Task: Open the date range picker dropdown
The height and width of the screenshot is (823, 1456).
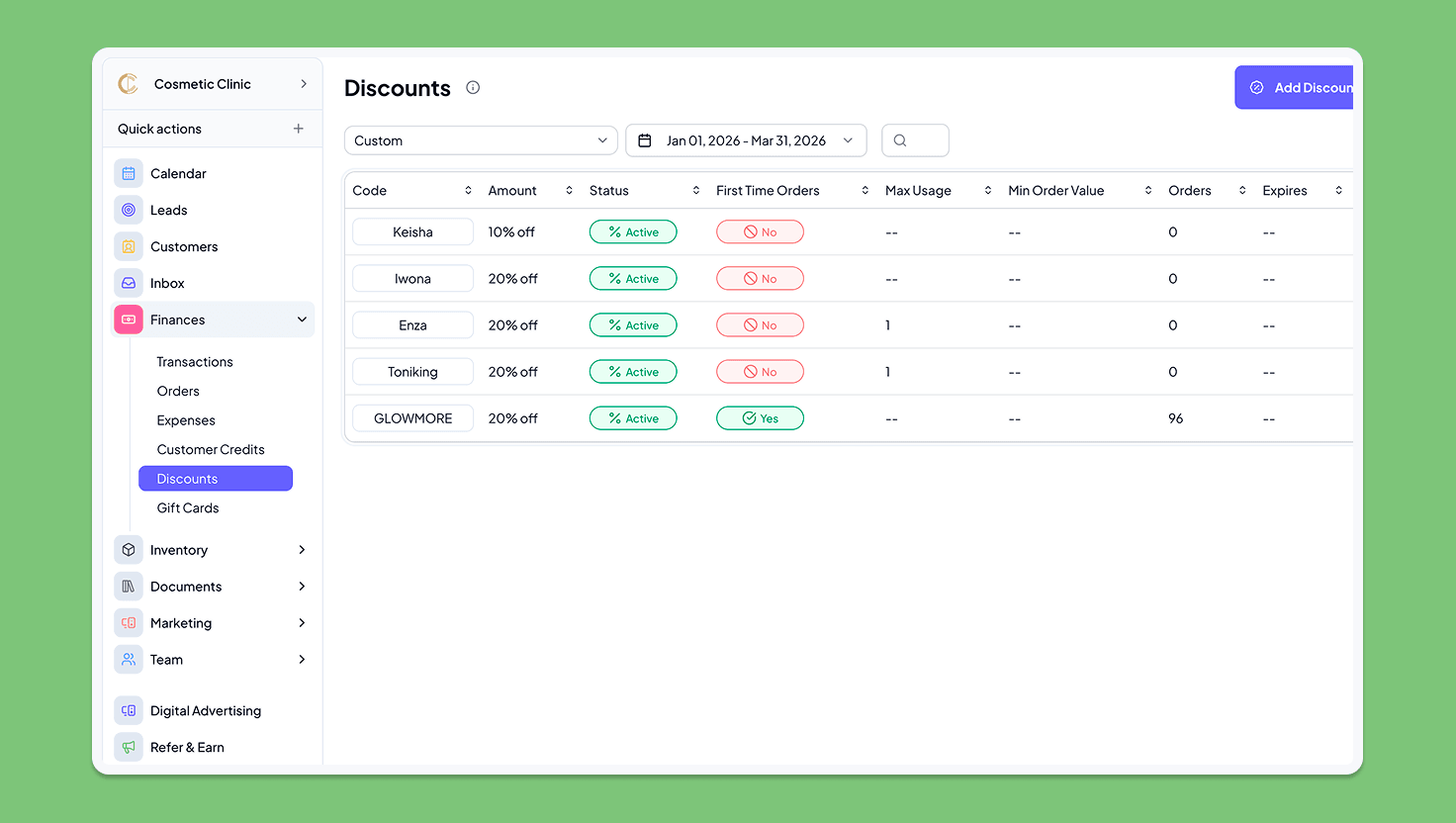Action: (x=746, y=140)
